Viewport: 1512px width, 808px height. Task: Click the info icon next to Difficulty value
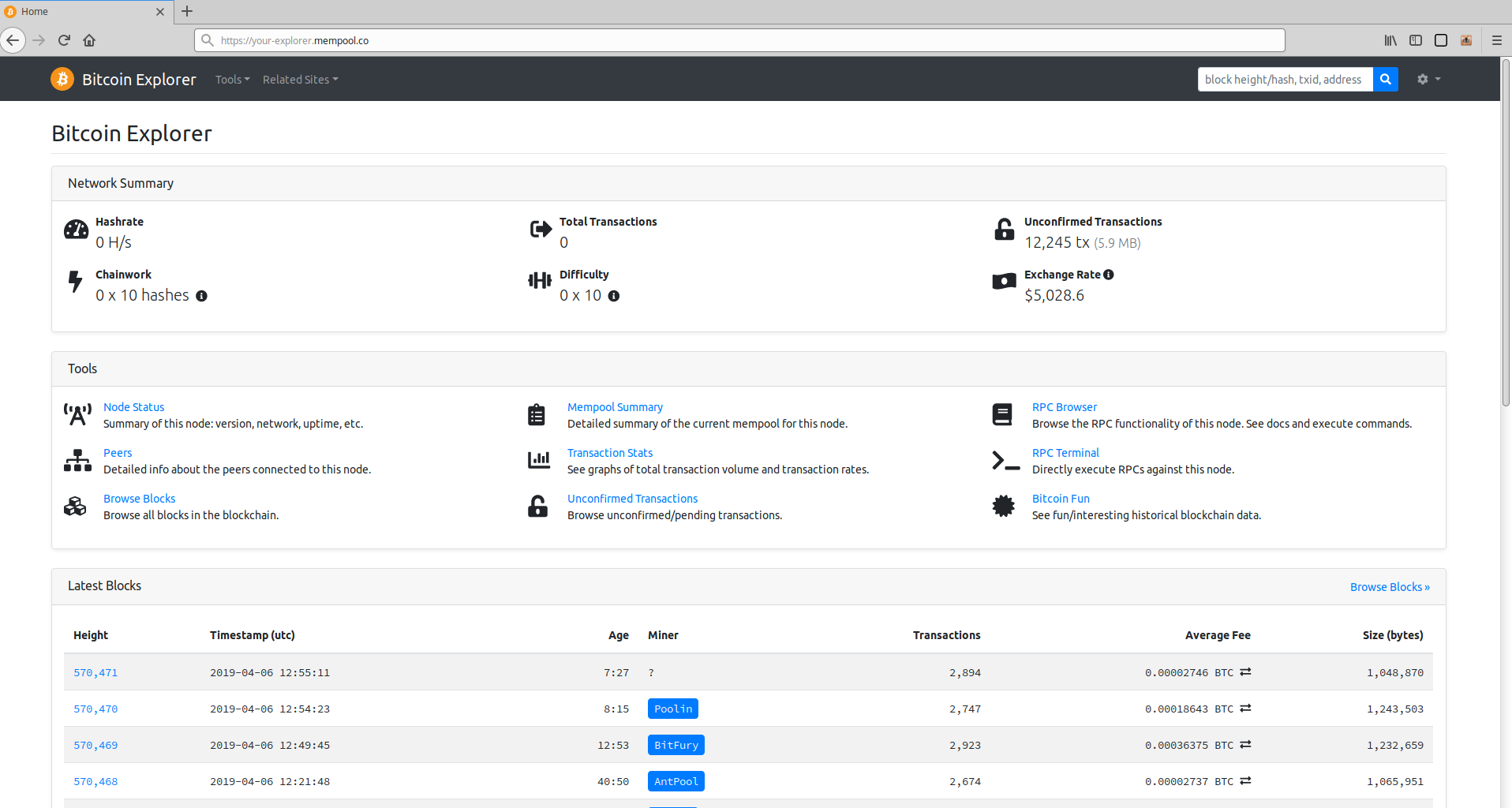[x=613, y=296]
